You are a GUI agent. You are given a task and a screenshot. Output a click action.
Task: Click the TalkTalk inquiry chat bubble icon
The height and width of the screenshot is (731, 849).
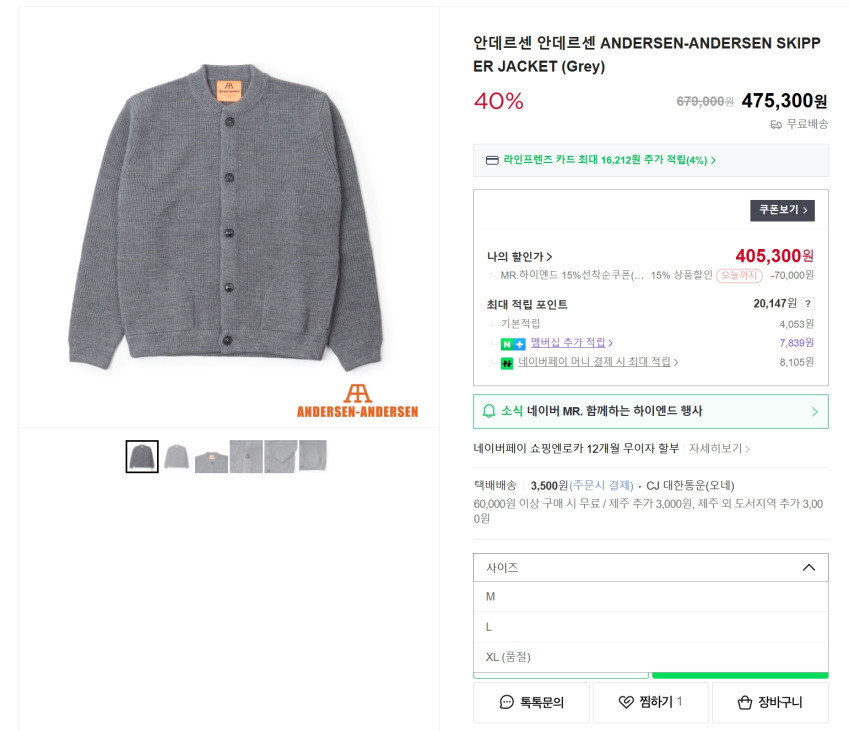coord(507,702)
